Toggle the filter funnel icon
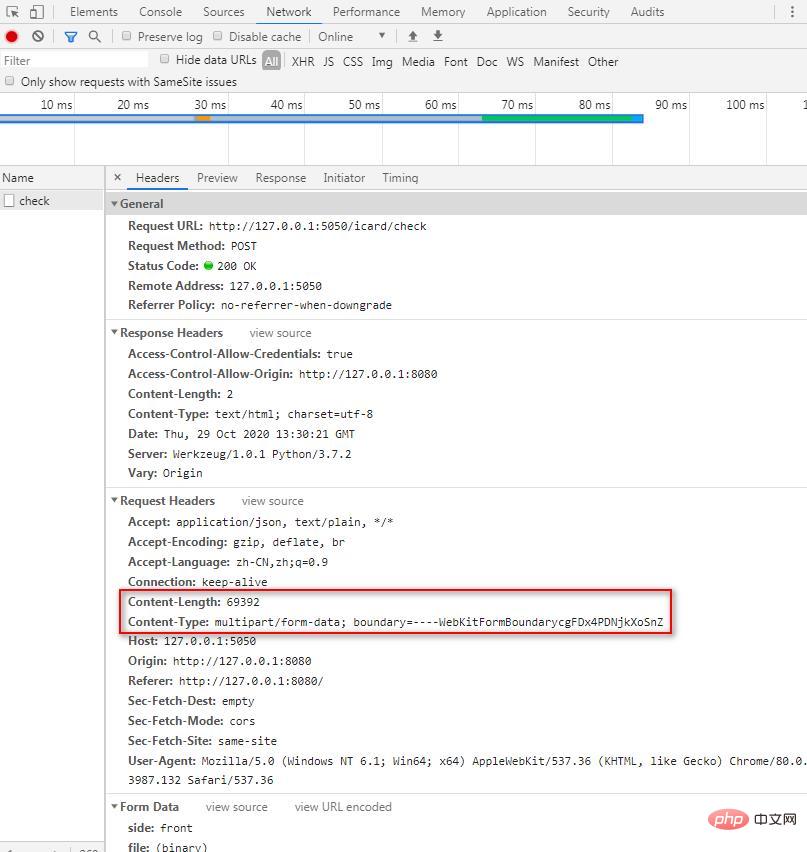This screenshot has width=807, height=852. pyautogui.click(x=71, y=36)
